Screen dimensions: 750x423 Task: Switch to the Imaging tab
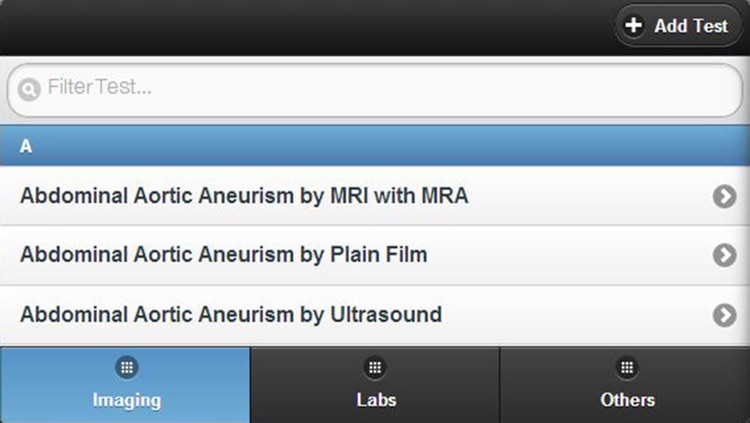click(x=125, y=385)
